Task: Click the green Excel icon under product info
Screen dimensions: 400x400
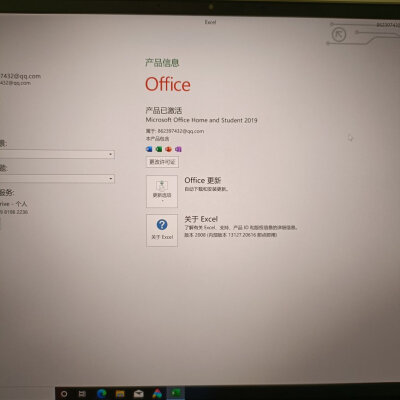Action: point(159,149)
